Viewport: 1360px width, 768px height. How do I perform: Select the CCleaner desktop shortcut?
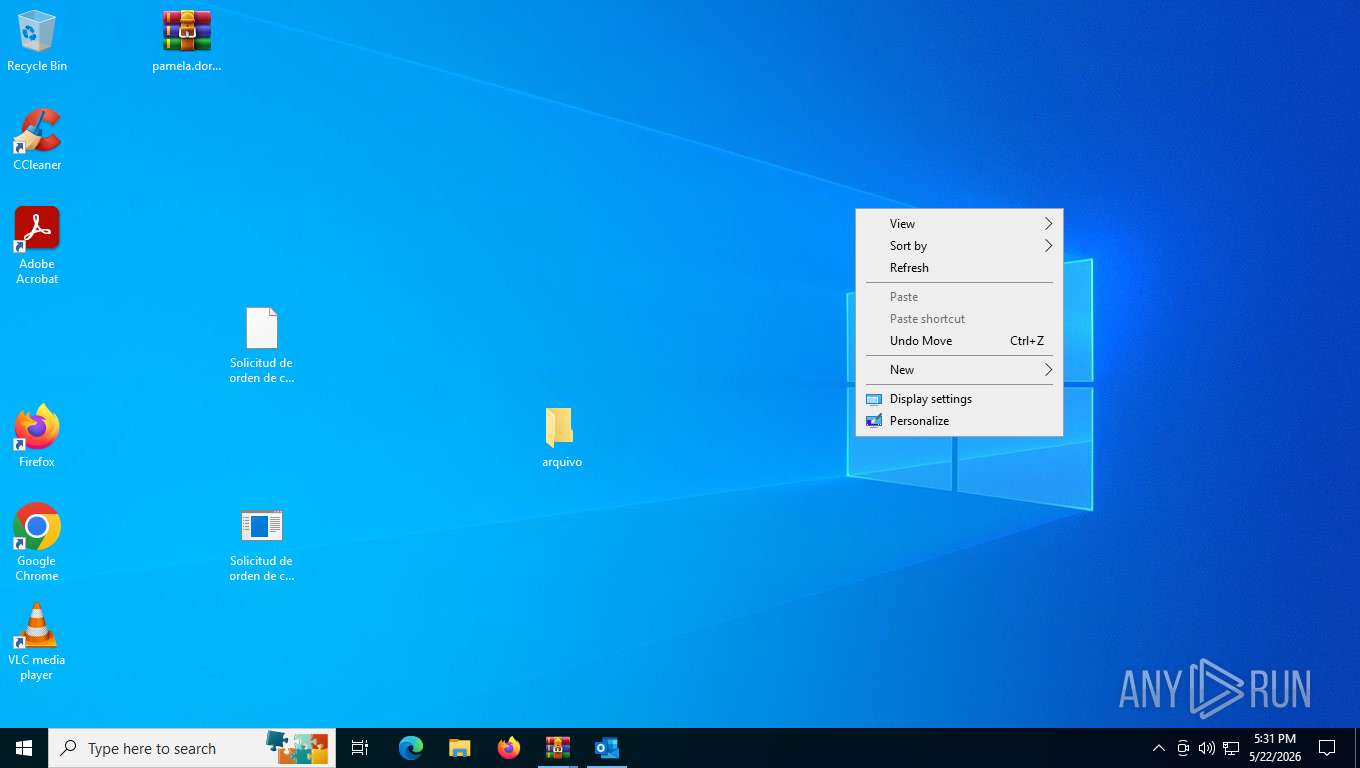coord(37,140)
